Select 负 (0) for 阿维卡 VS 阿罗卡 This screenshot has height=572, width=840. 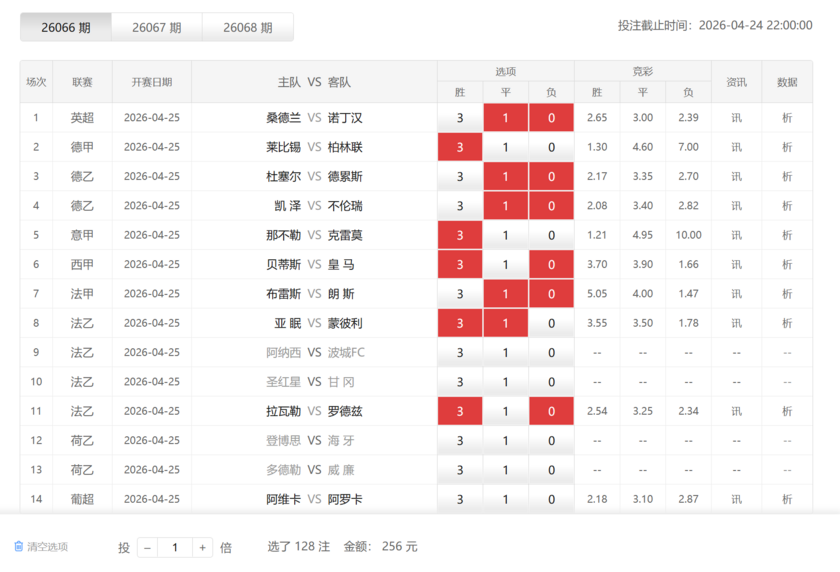pos(551,499)
